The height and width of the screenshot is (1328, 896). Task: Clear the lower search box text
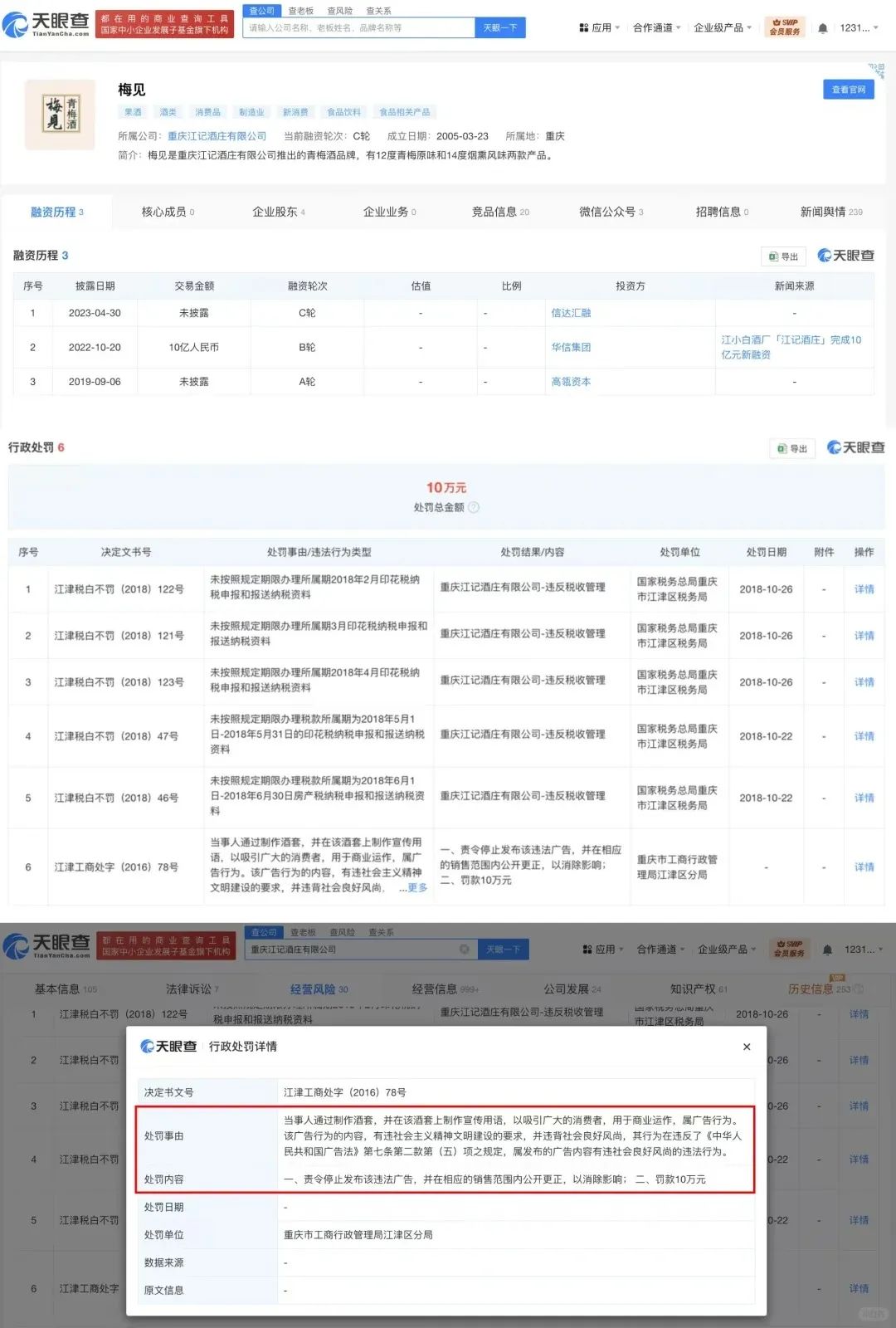click(x=464, y=949)
